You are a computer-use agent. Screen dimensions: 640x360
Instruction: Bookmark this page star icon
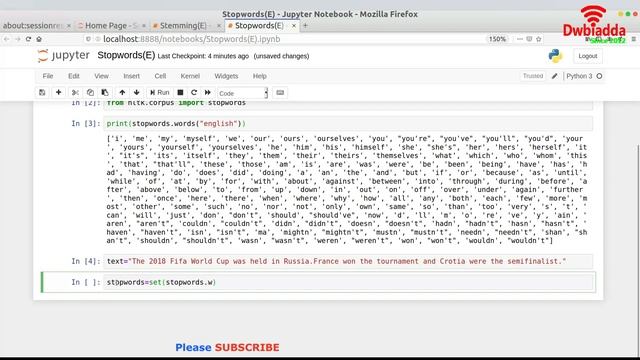point(539,39)
